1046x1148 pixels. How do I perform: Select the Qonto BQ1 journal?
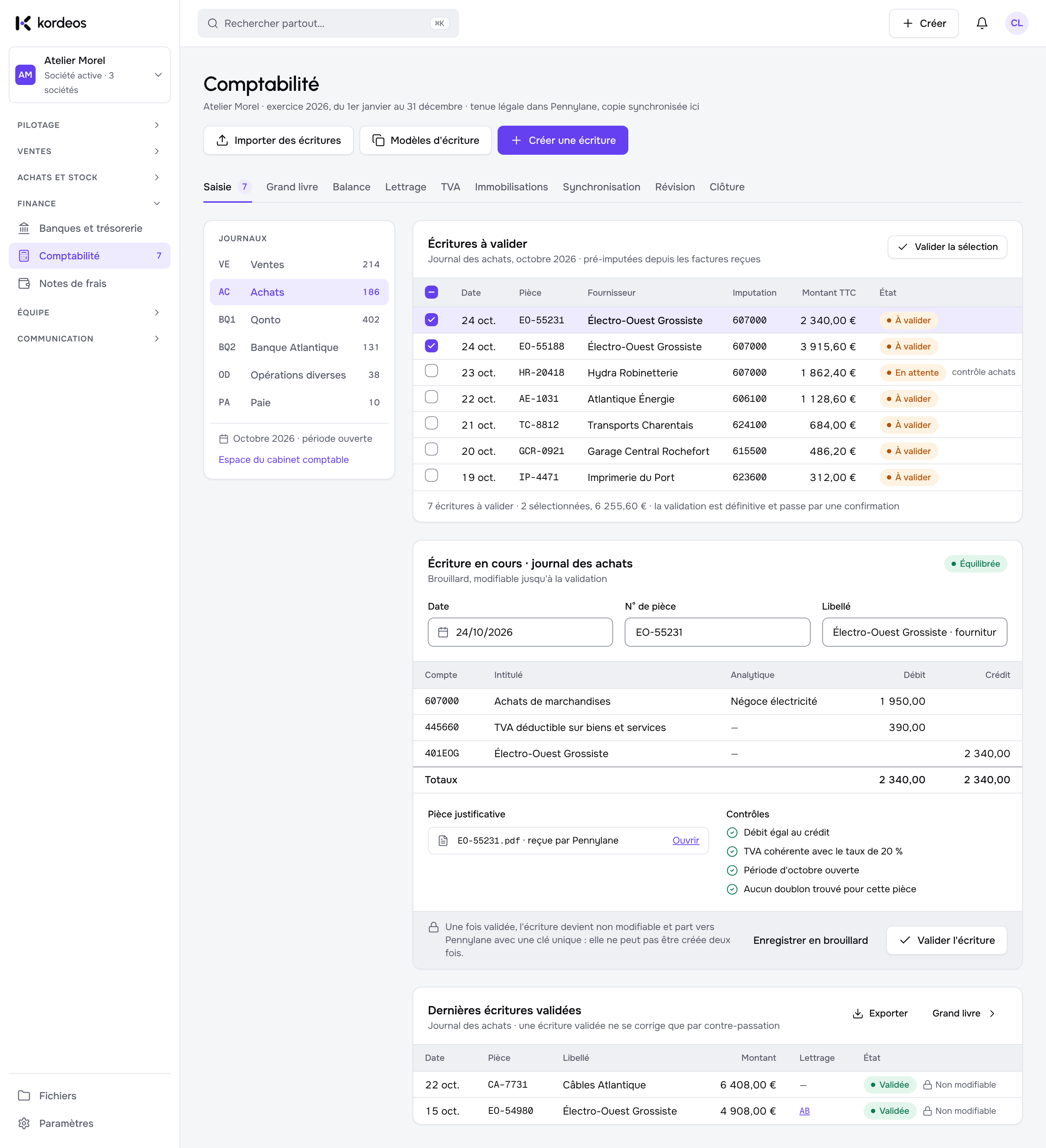coord(299,320)
